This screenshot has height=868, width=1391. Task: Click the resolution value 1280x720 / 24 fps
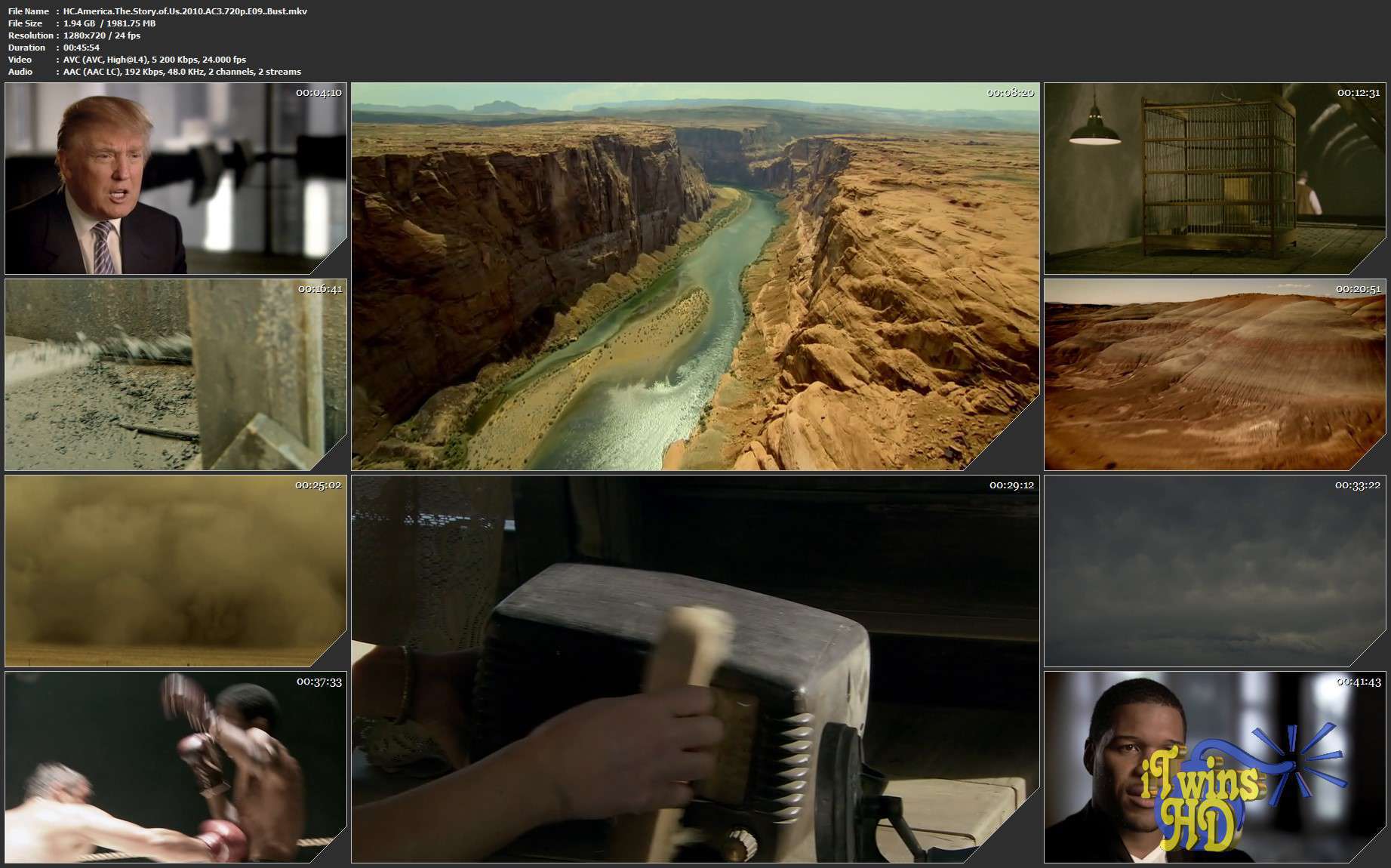102,35
